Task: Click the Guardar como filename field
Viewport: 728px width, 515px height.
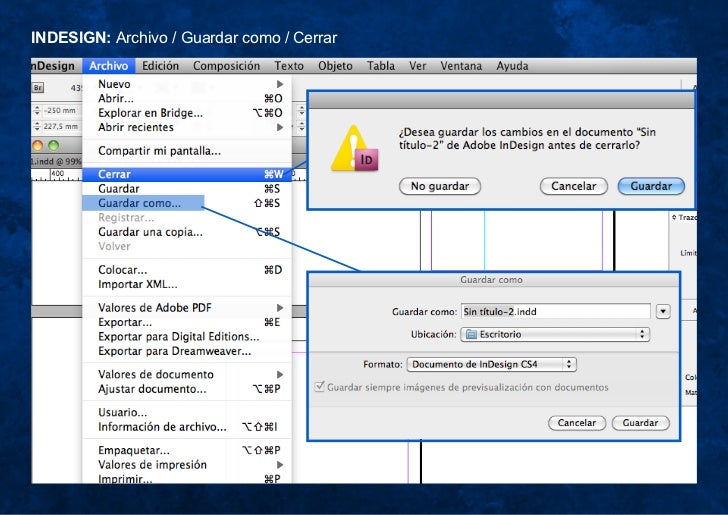Action: (x=555, y=311)
